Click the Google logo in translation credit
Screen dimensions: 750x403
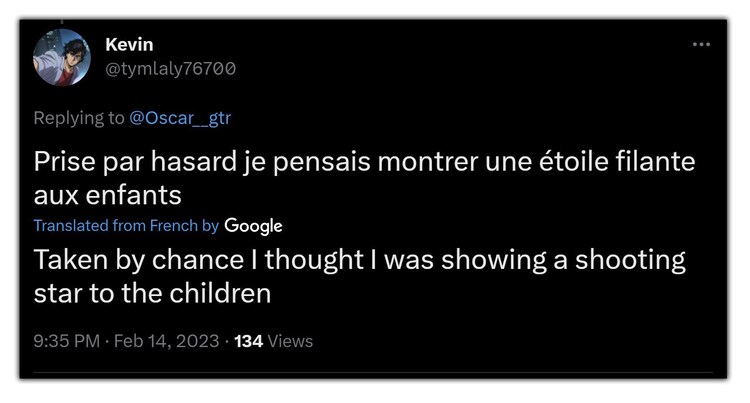253,226
